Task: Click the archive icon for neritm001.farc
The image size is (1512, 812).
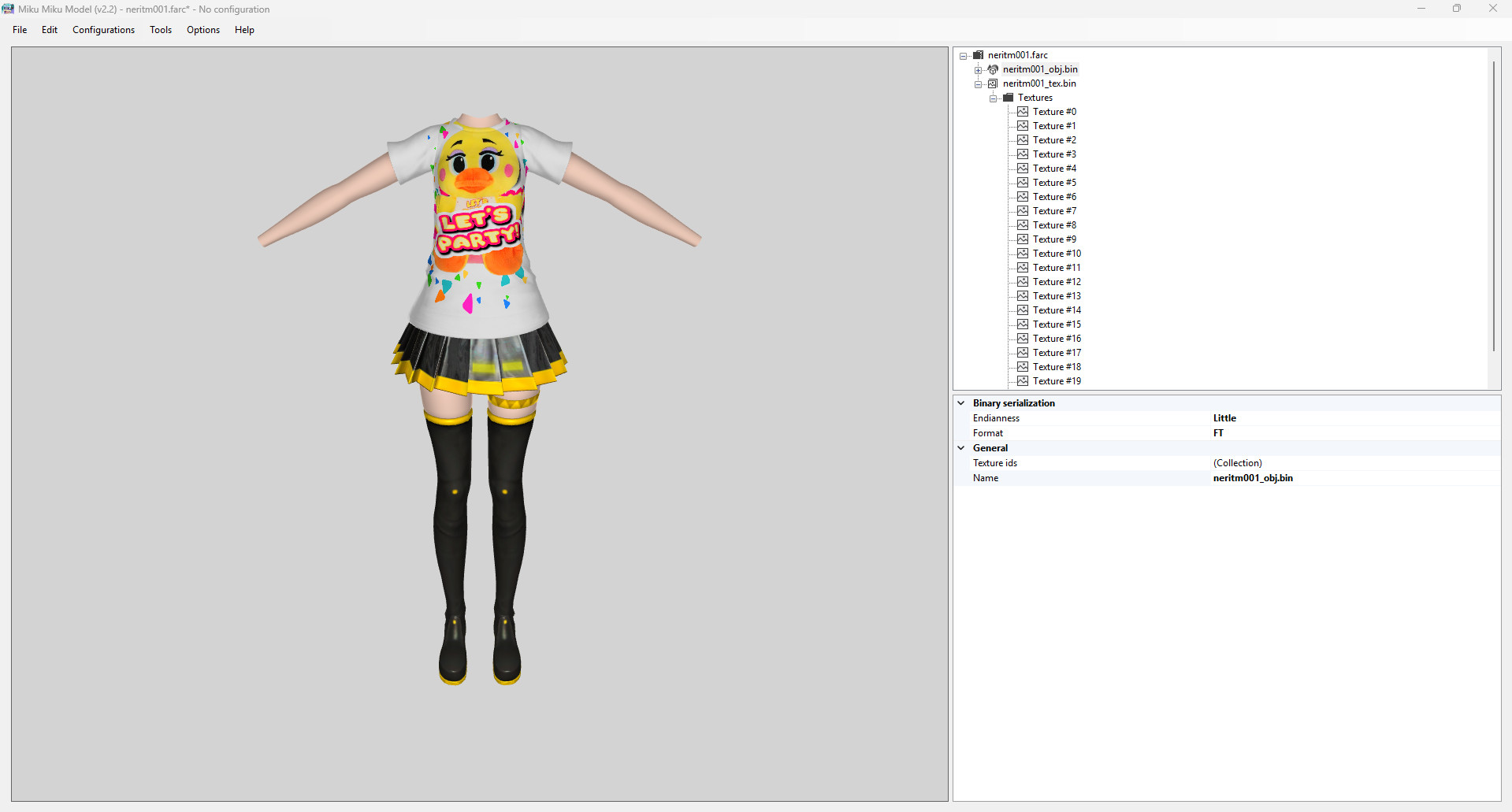Action: tap(978, 55)
